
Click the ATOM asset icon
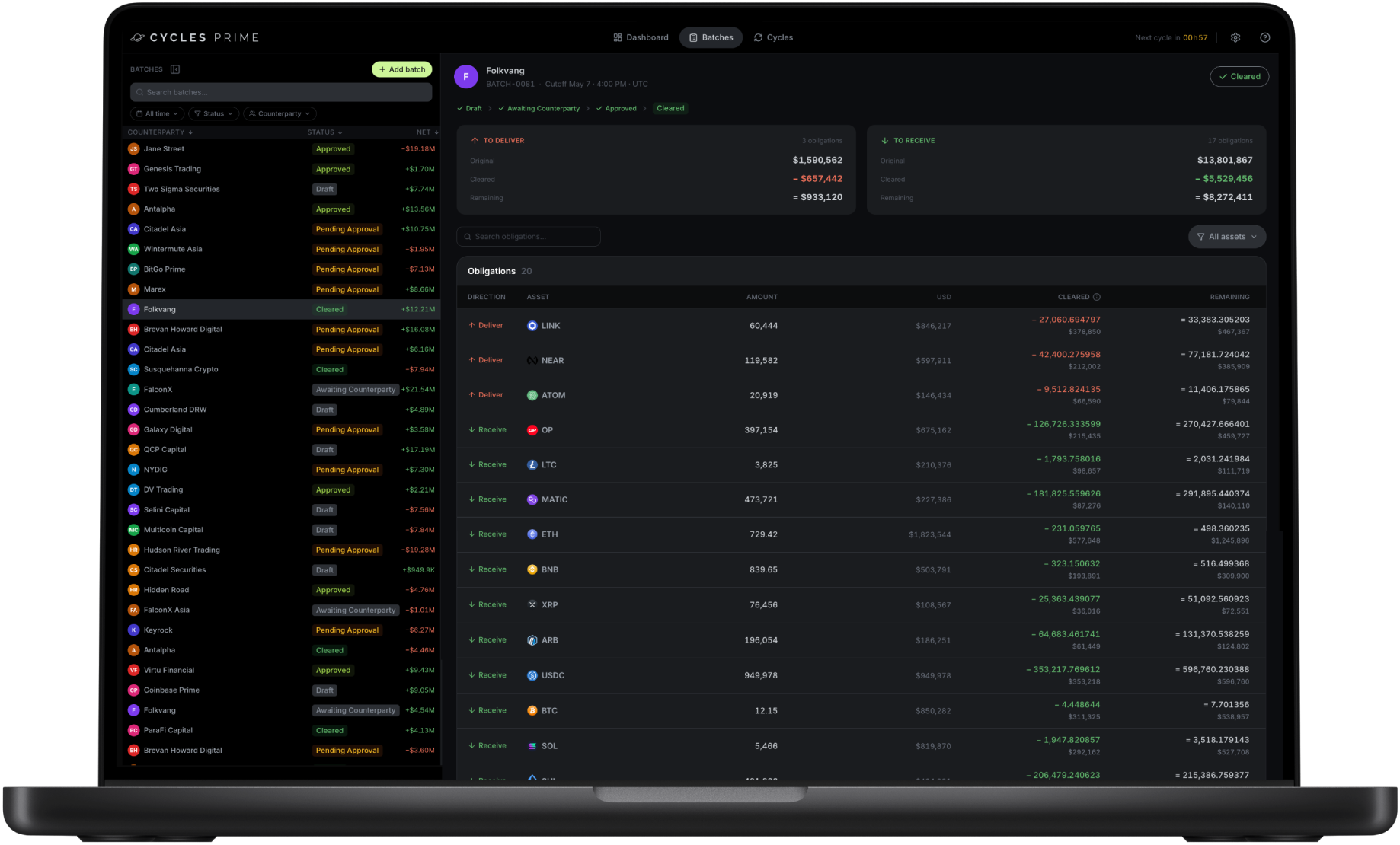532,395
